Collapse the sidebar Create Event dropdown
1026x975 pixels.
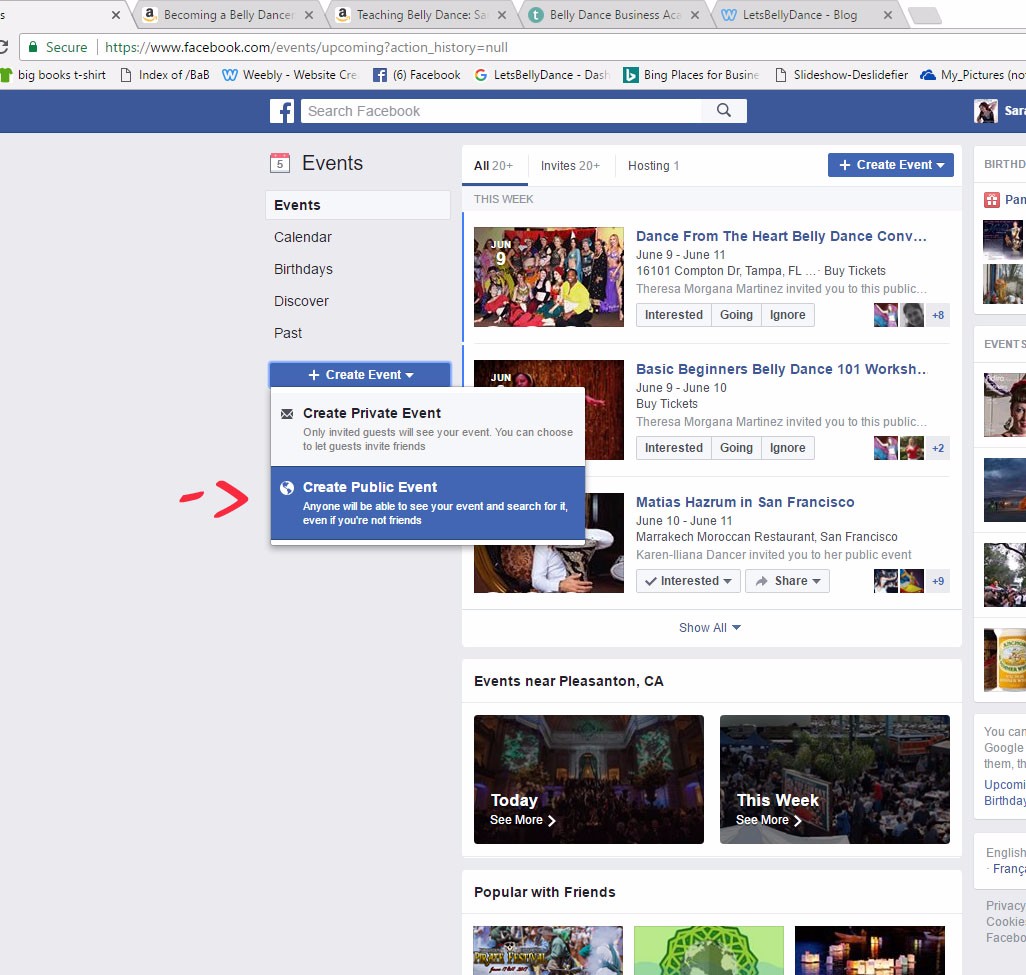[x=360, y=375]
